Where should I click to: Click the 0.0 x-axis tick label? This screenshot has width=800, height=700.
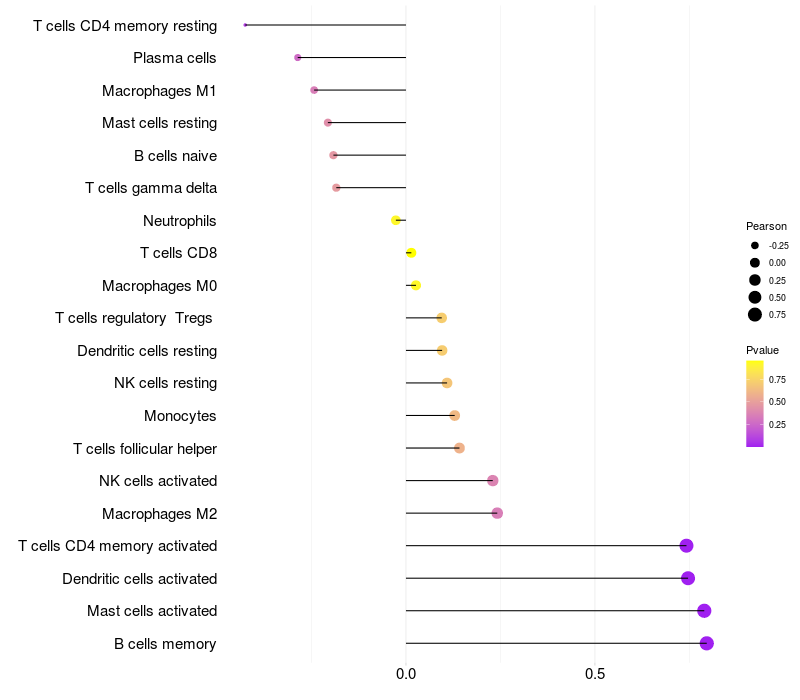406,674
